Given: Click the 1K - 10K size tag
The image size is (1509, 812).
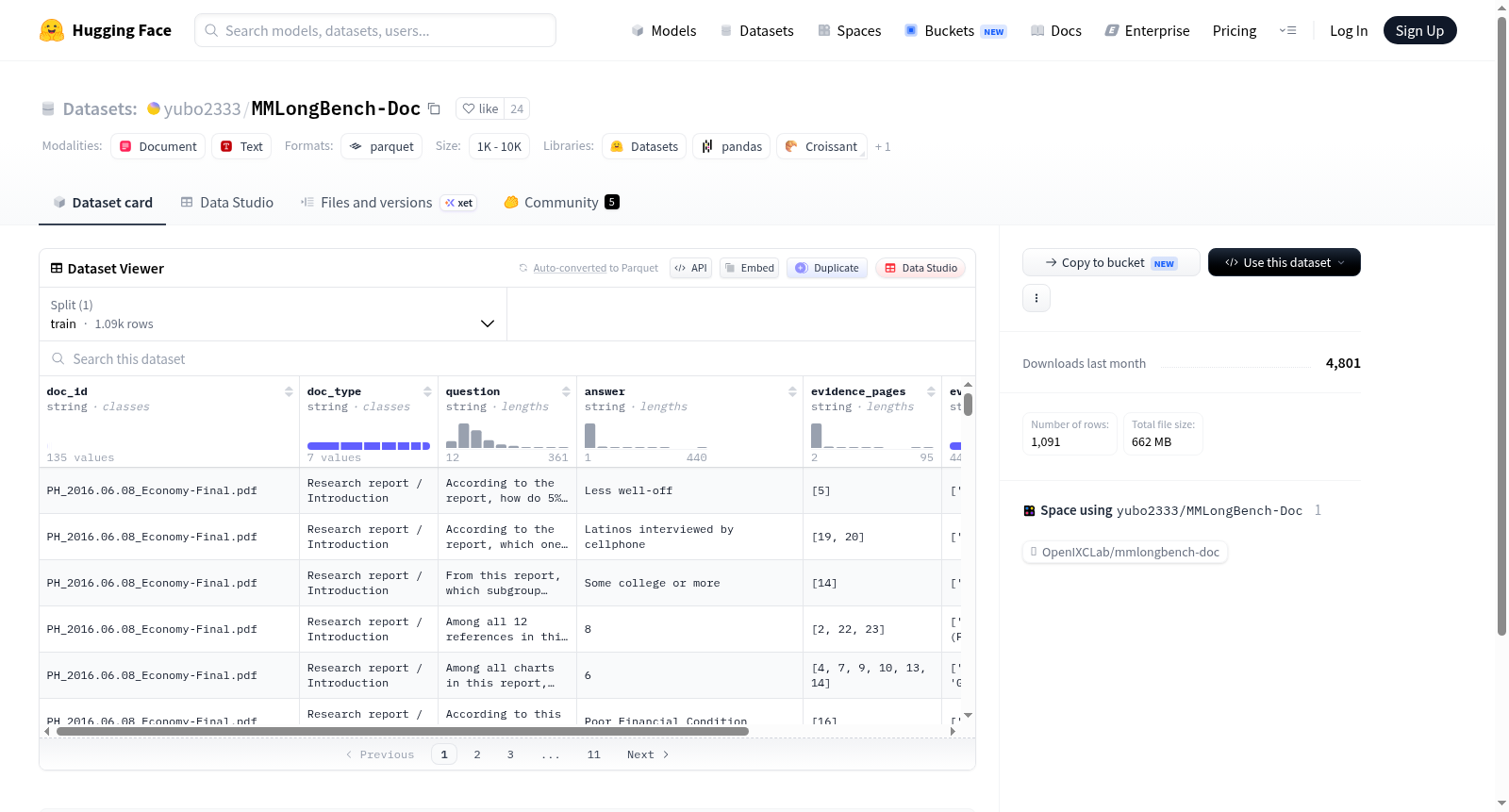Looking at the screenshot, I should tap(499, 146).
